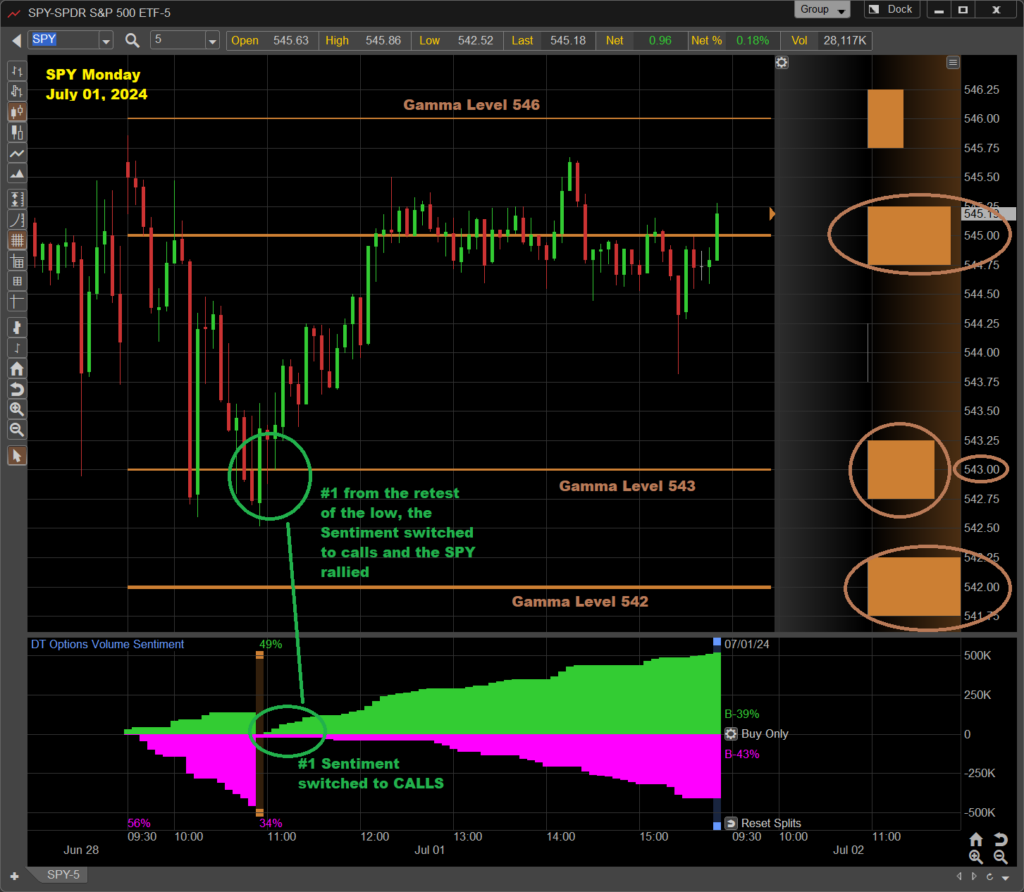Select the candlestick chart type icon
This screenshot has width=1024, height=892.
pyautogui.click(x=16, y=113)
